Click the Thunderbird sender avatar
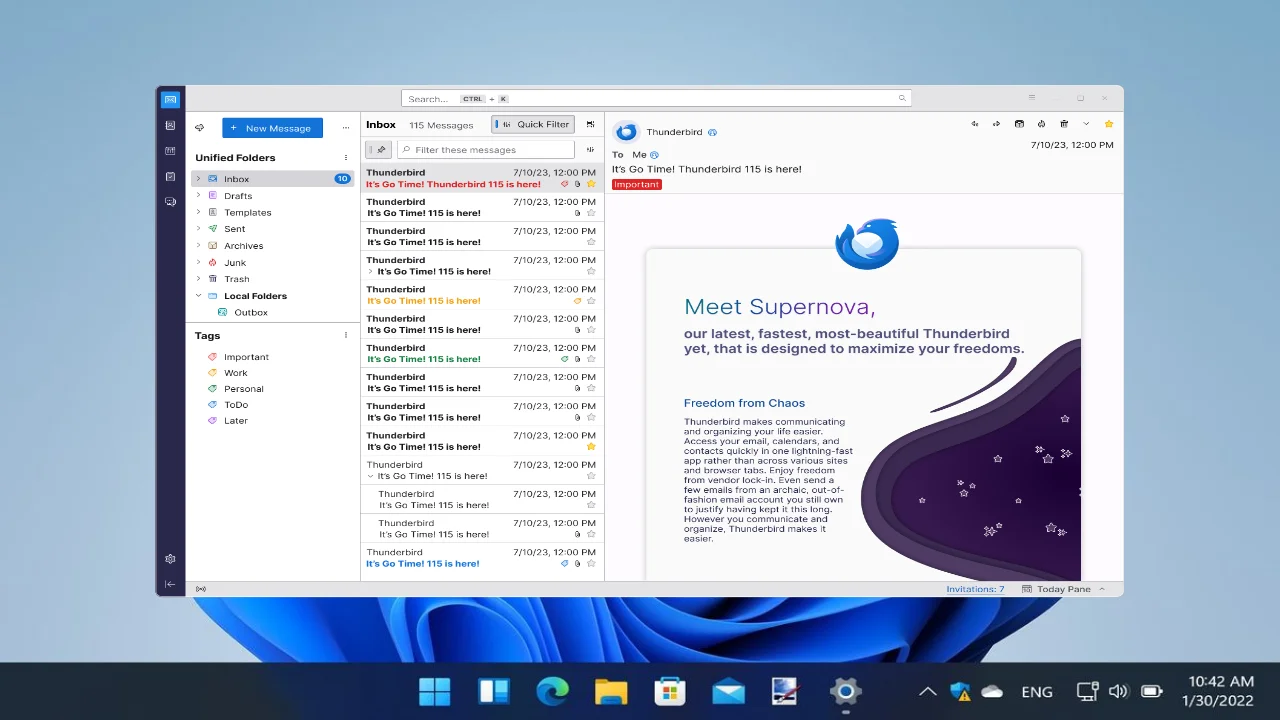This screenshot has width=1280, height=720. tap(626, 132)
